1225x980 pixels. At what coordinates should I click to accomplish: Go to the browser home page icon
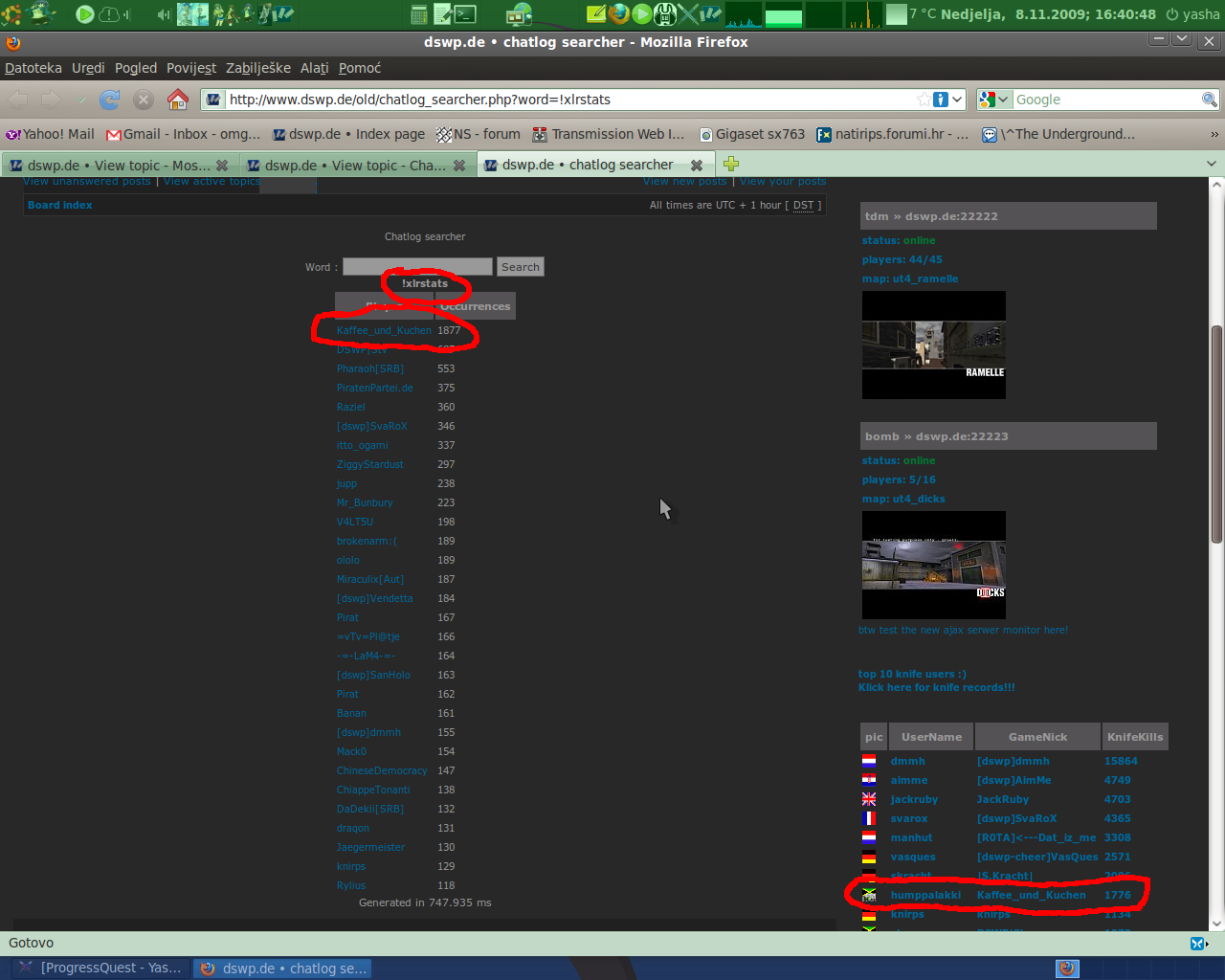178,100
